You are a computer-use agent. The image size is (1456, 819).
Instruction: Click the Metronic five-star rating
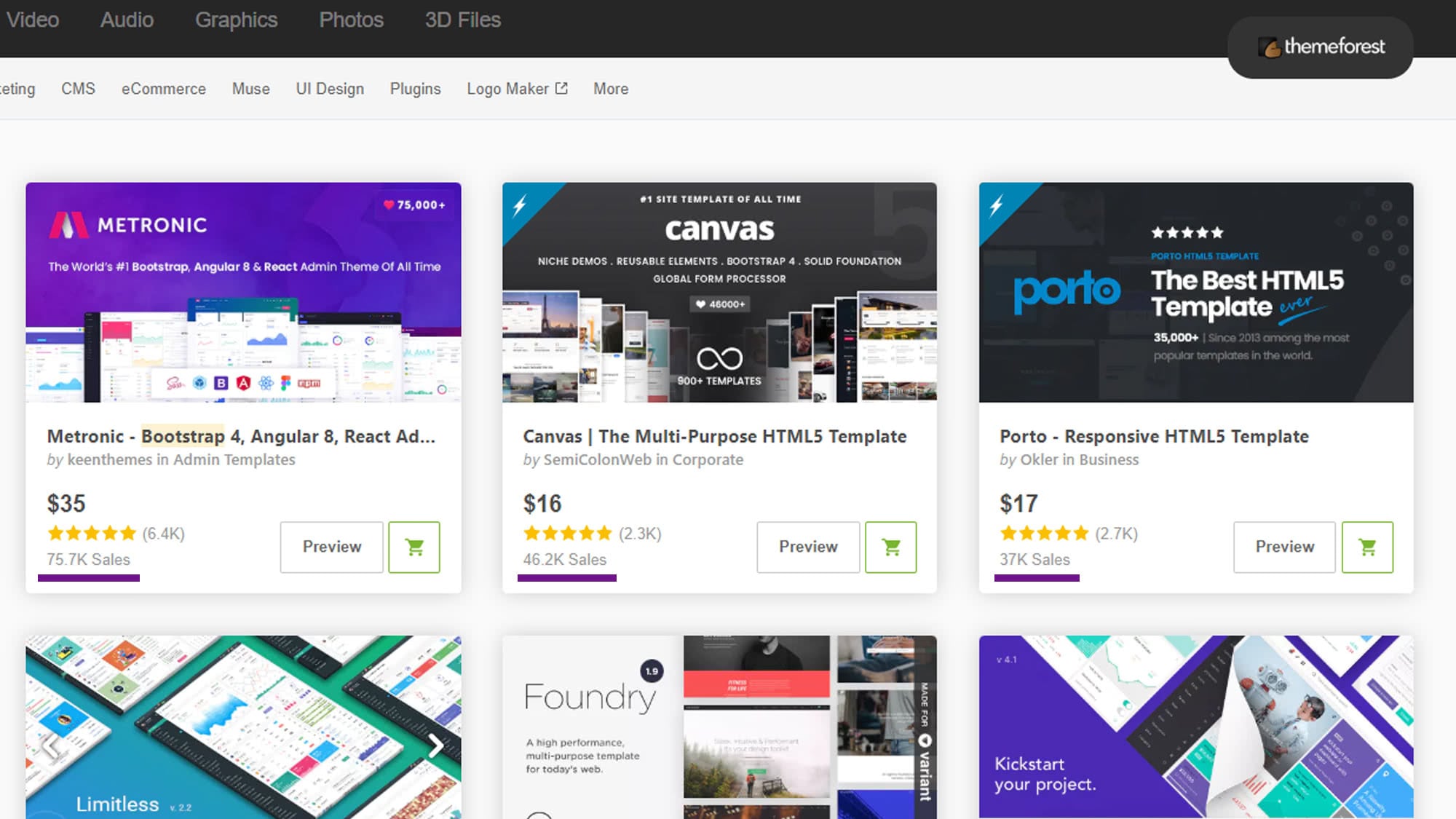point(92,534)
